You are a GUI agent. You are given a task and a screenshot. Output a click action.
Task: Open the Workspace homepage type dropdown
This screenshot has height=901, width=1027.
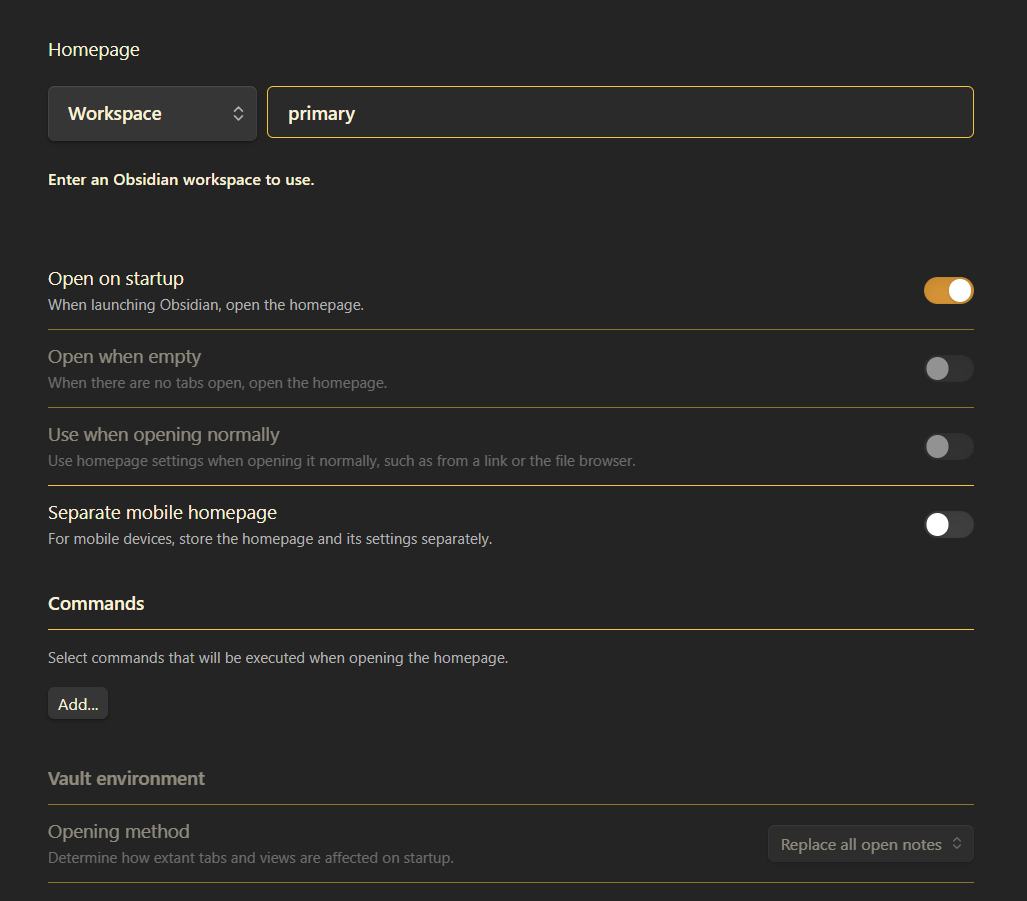click(x=152, y=113)
